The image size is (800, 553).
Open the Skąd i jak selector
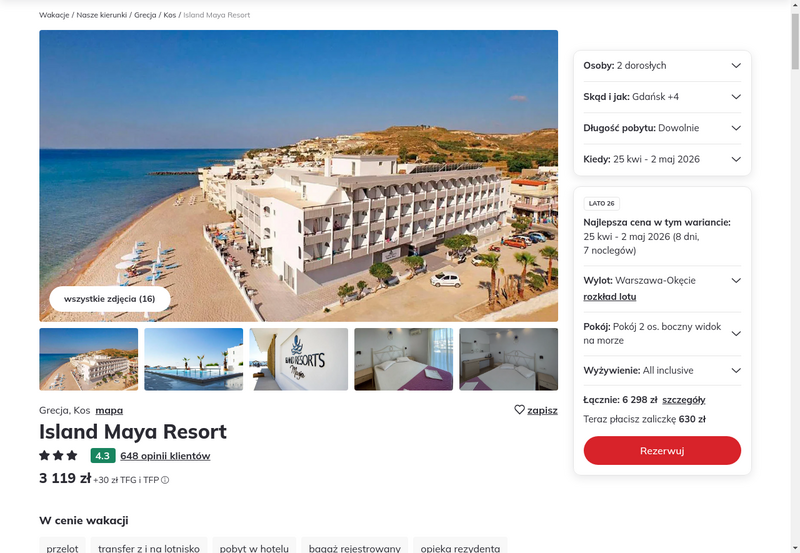662,97
